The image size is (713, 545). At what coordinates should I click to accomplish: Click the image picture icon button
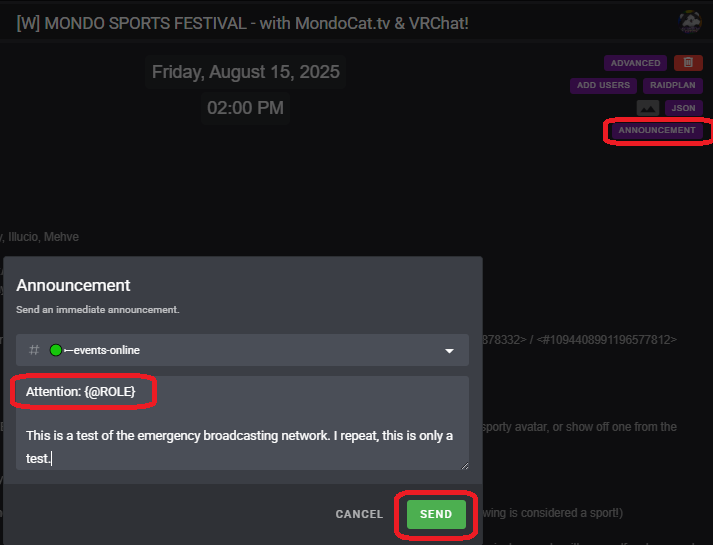tap(648, 108)
